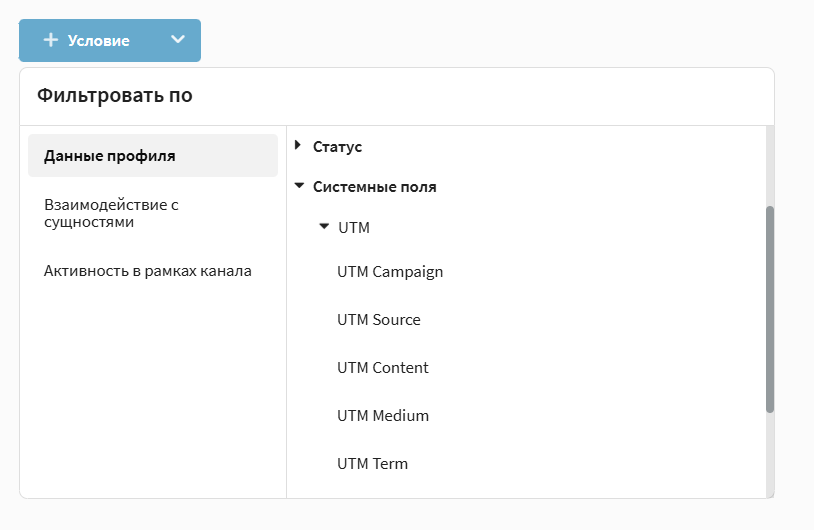Click the Условие button label
The width and height of the screenshot is (814, 530).
pyautogui.click(x=98, y=41)
